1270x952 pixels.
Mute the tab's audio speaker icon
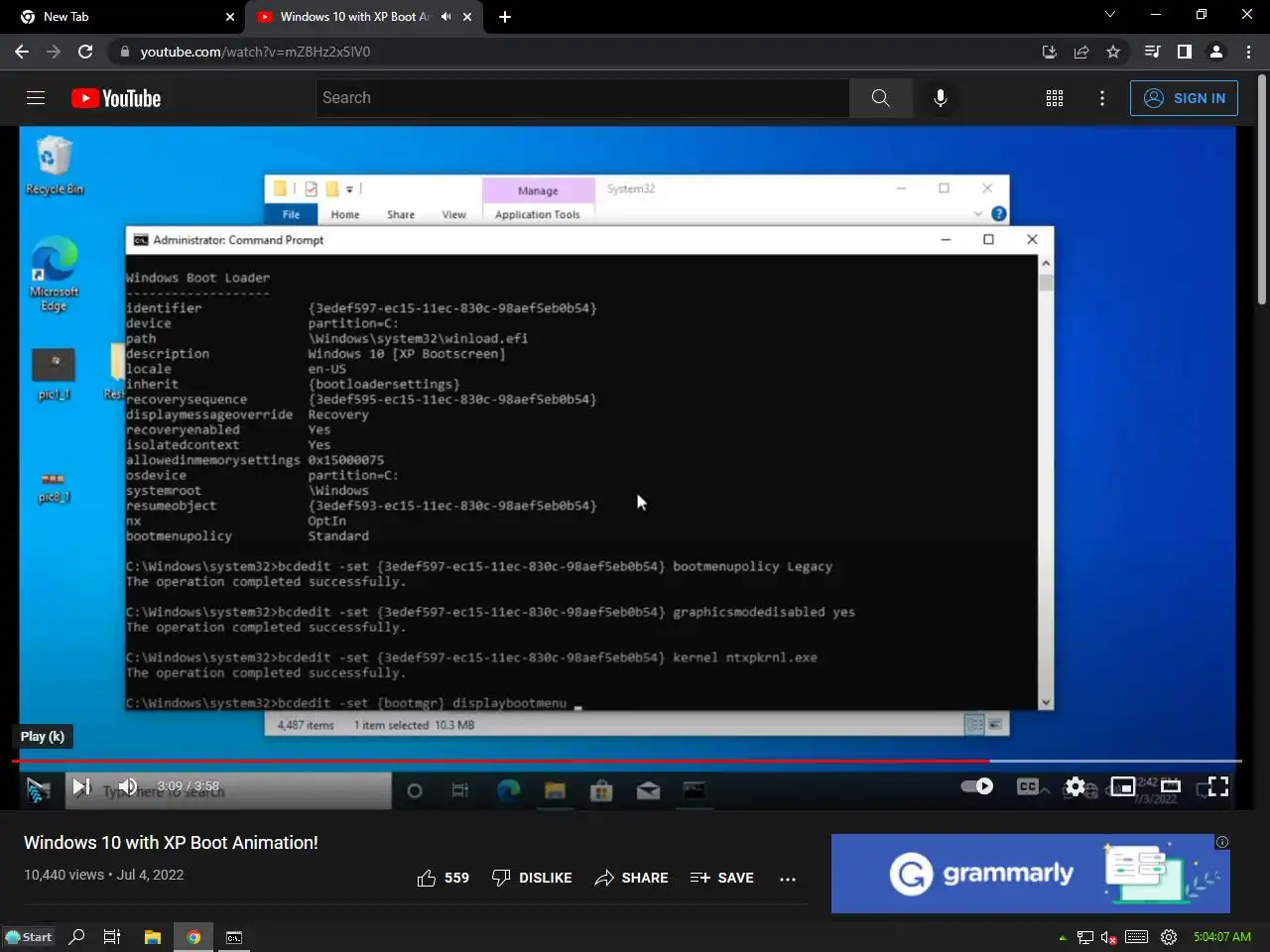click(x=445, y=17)
